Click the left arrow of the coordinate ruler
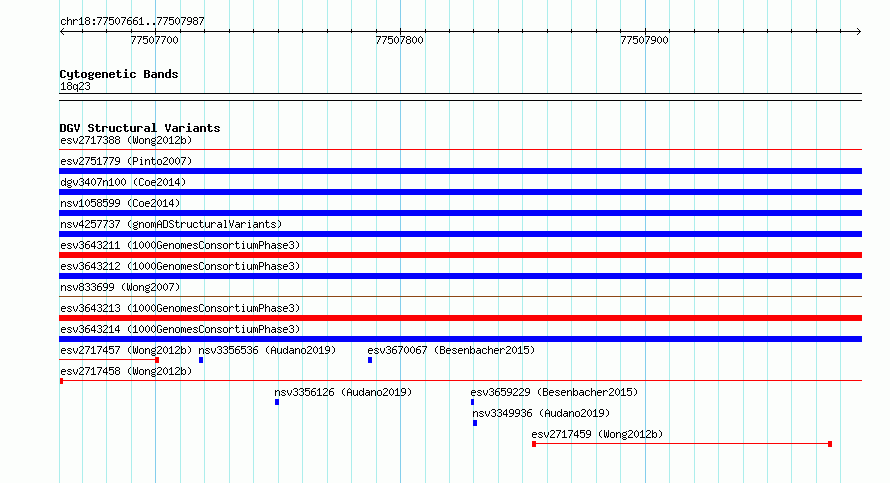Viewport: 890px width, 483px height. 62,32
